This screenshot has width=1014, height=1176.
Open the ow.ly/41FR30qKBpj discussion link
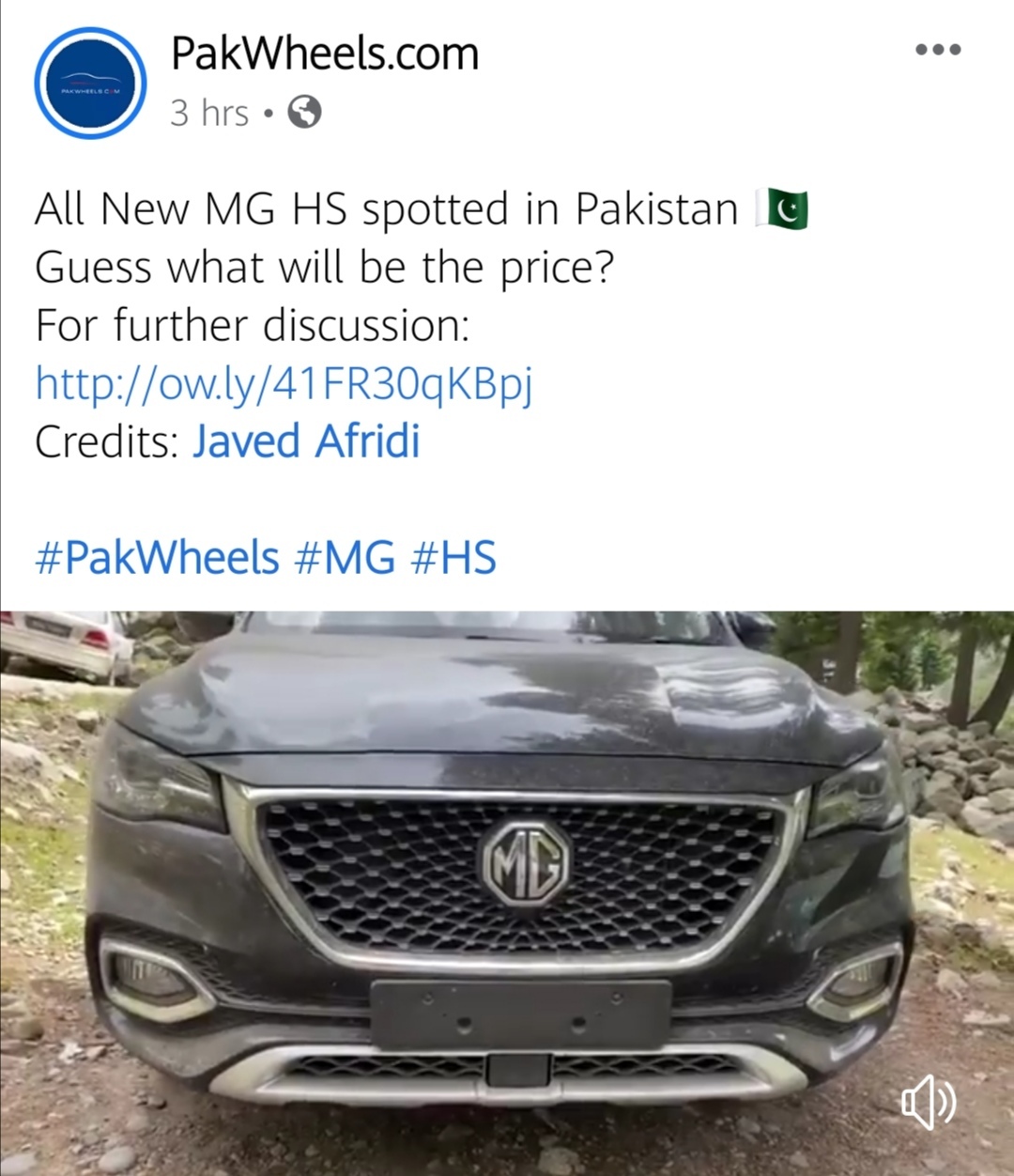[x=284, y=383]
